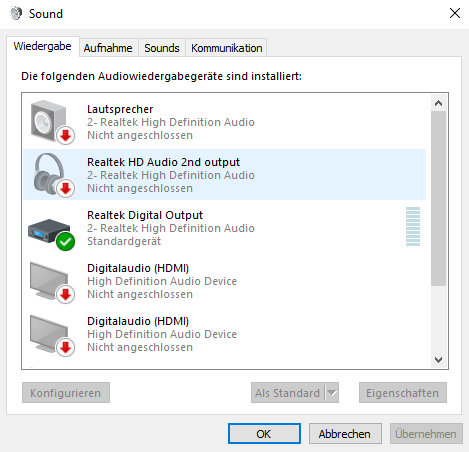Click the volume level meter of Realtek Digital Output
This screenshot has height=452, width=469.
coord(413,226)
